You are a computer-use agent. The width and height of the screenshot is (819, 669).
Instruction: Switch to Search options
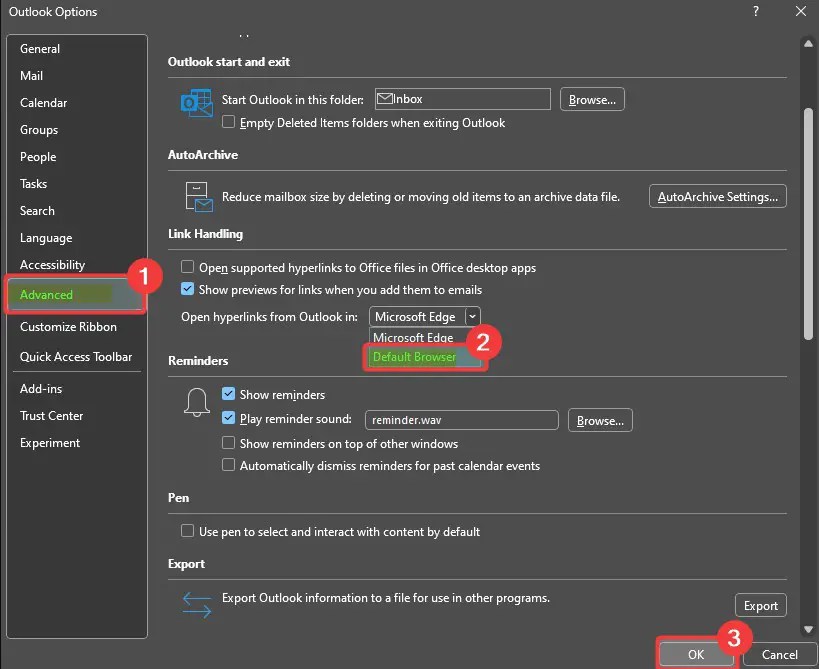pyautogui.click(x=37, y=211)
